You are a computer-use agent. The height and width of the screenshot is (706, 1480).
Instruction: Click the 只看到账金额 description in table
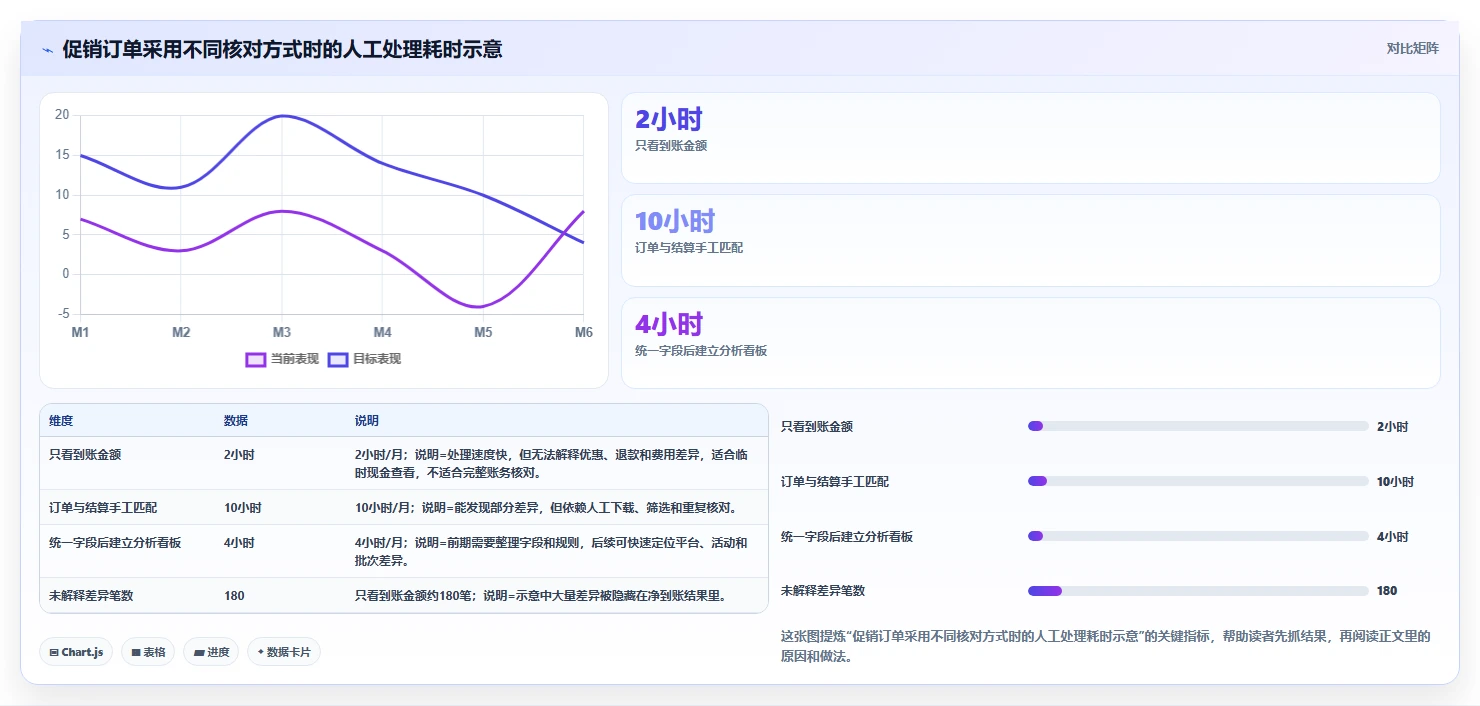point(551,463)
